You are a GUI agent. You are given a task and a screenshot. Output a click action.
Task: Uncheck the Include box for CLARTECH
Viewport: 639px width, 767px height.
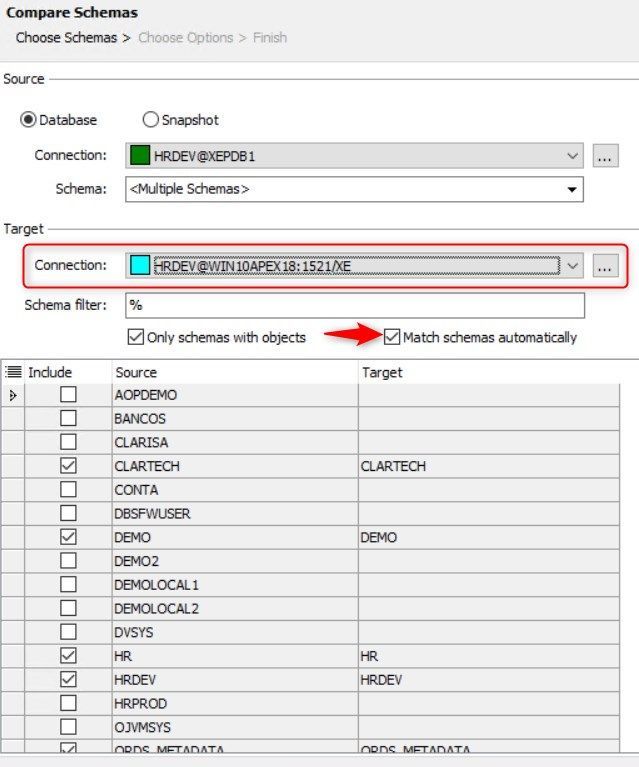pyautogui.click(x=68, y=466)
